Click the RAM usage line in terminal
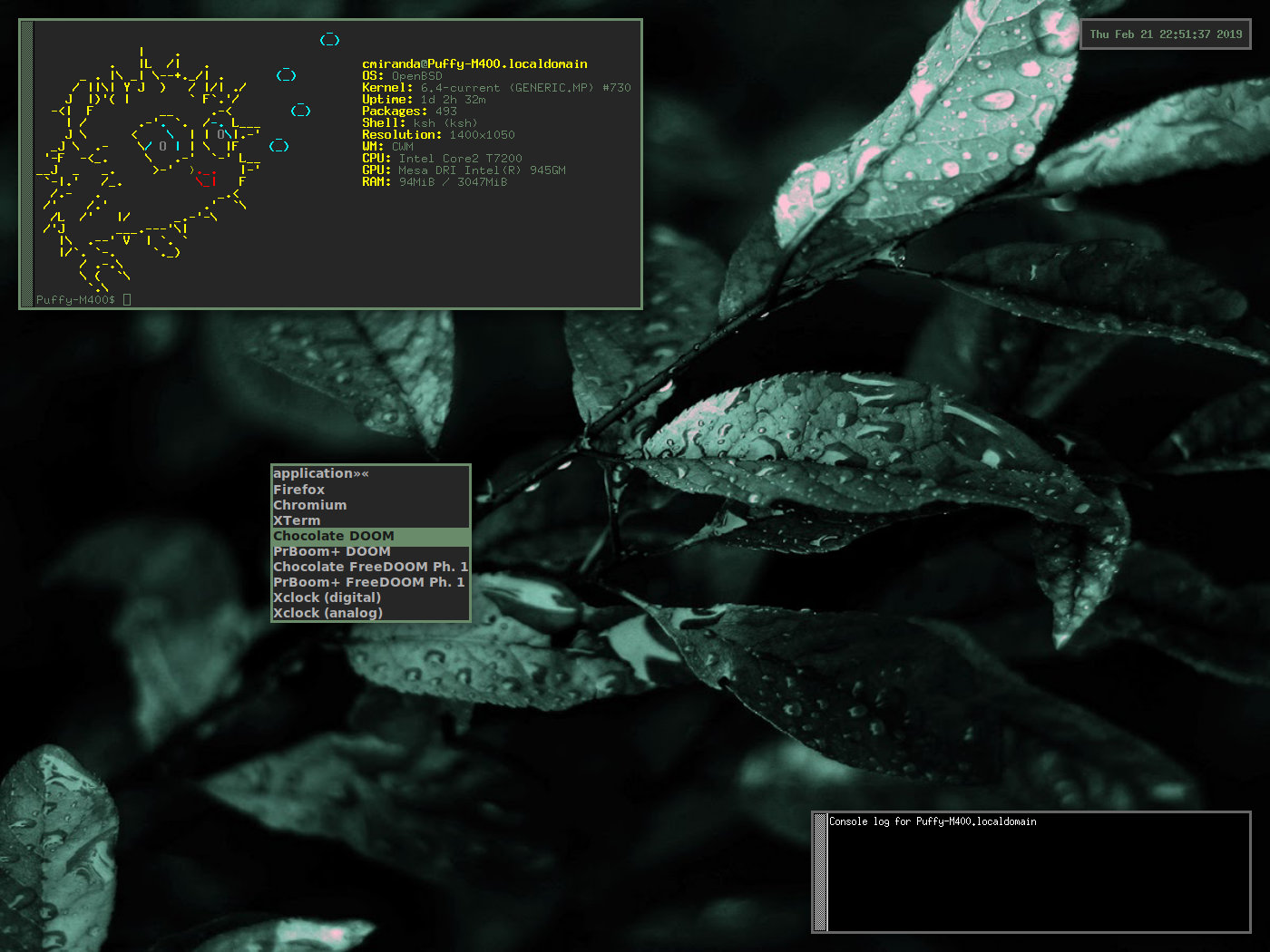1270x952 pixels. 435,182
